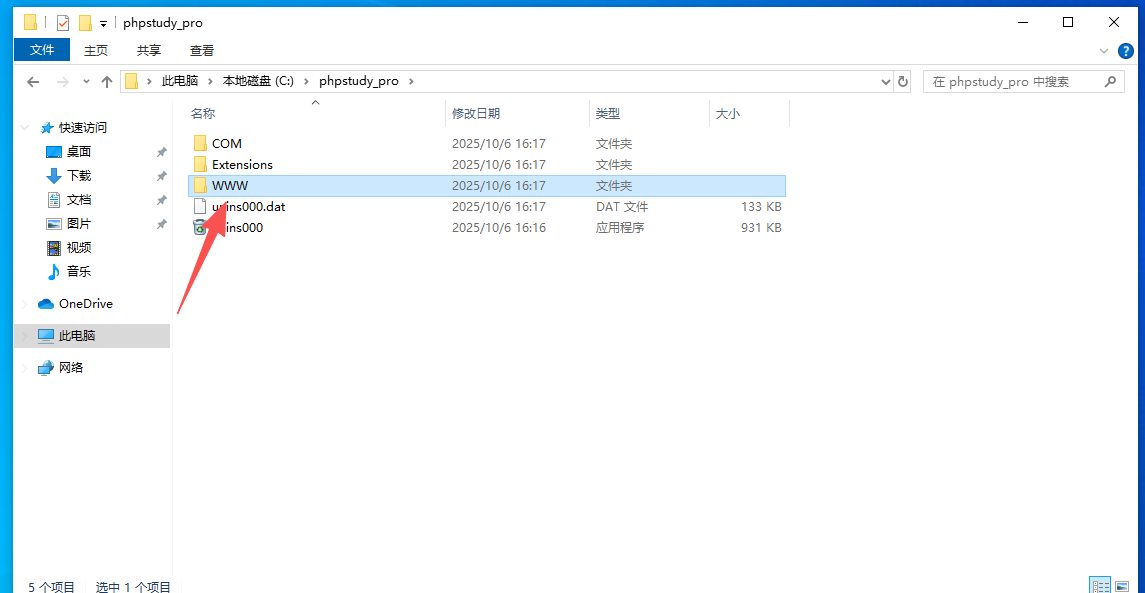Unpin 桌面 via its pin icon
The image size is (1145, 593).
(161, 152)
